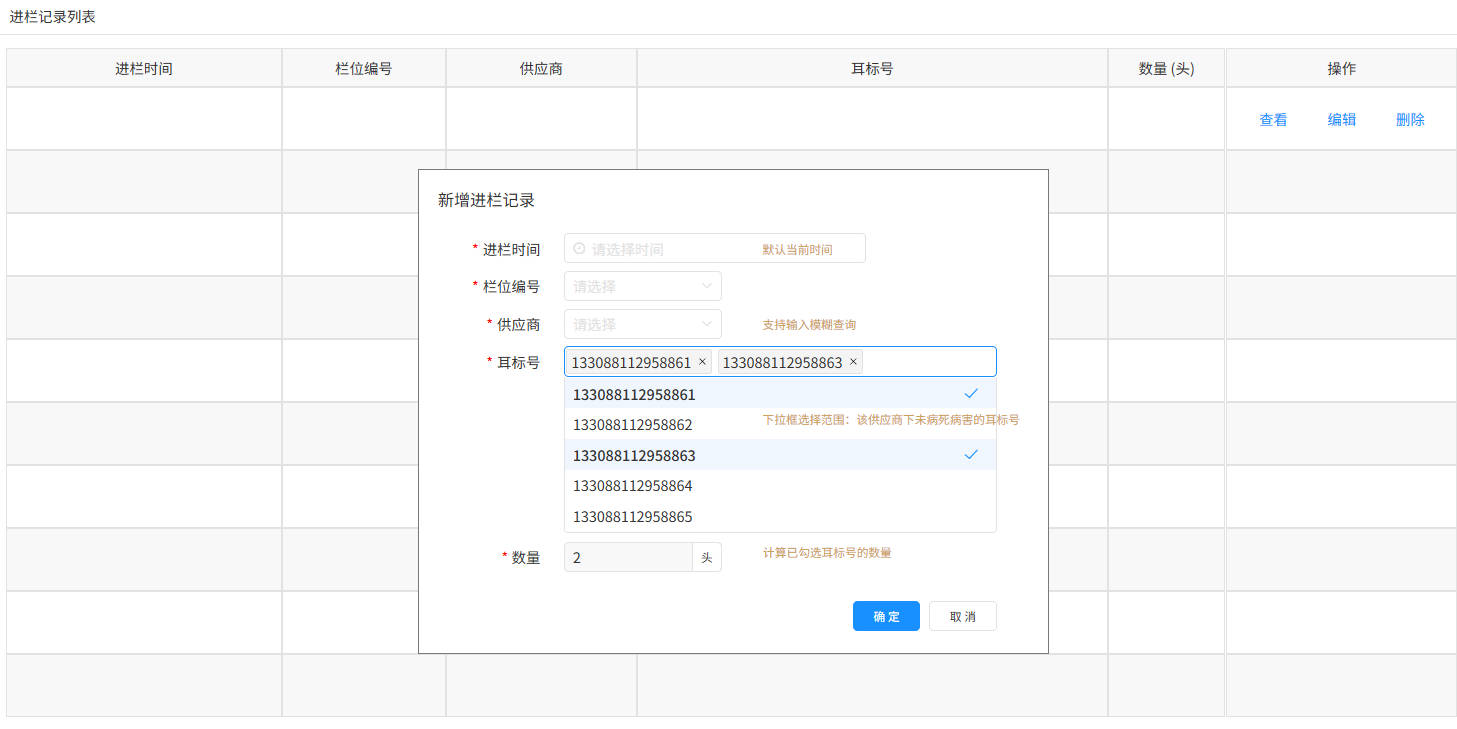Expand the 供应商 chevron arrow
The height and width of the screenshot is (729, 1457).
707,324
